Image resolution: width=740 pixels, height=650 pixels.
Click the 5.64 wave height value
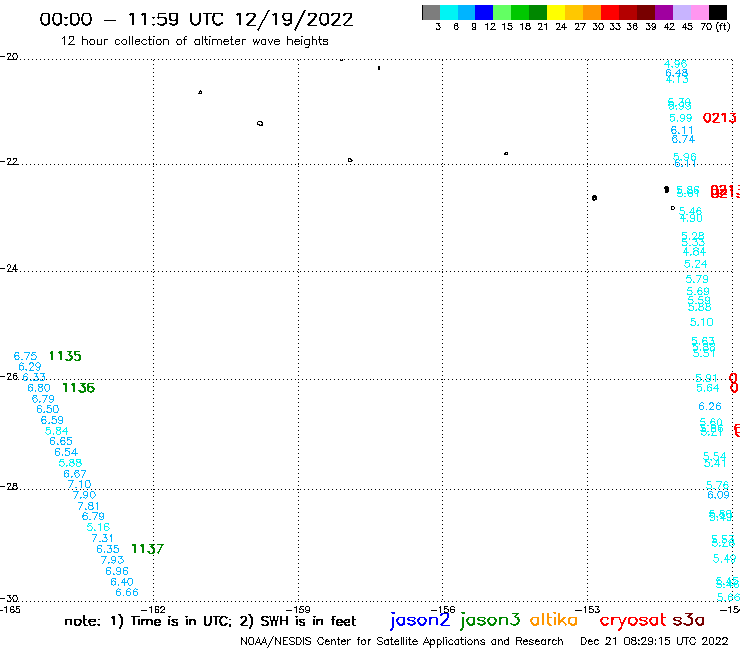708,388
